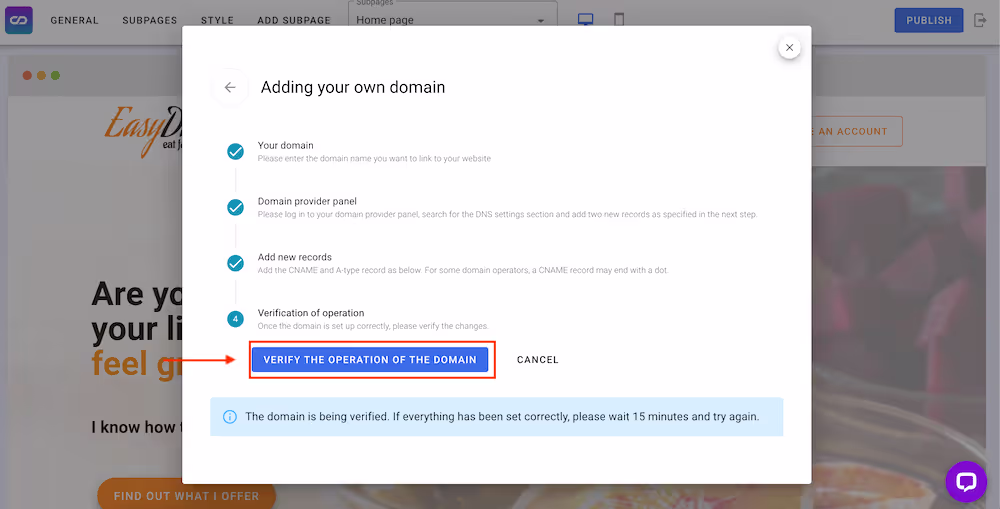Select the completed Your domain step checkmark
The width and height of the screenshot is (1000, 509).
[235, 152]
